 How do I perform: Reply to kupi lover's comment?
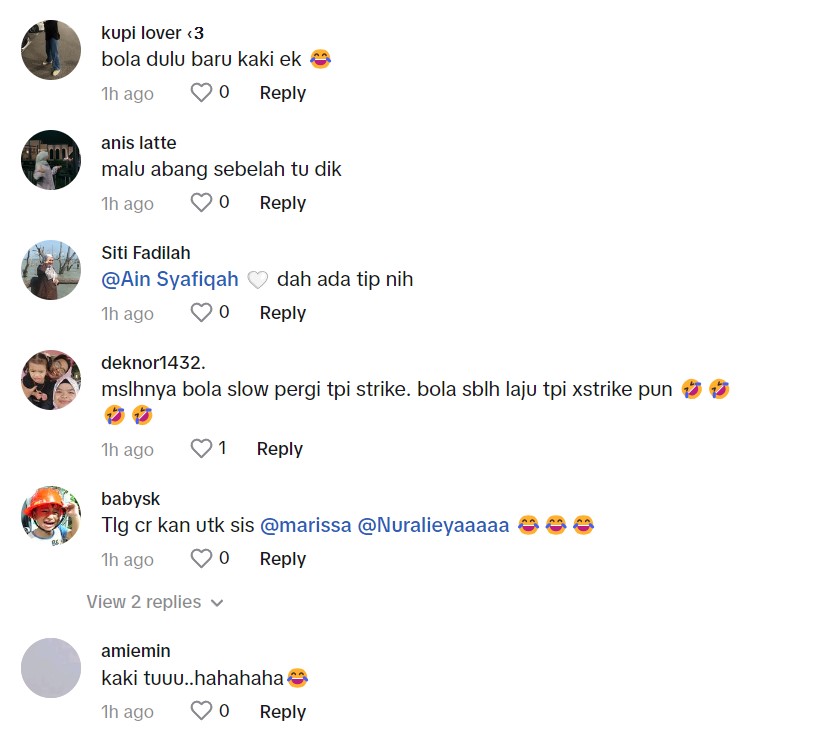pos(282,93)
